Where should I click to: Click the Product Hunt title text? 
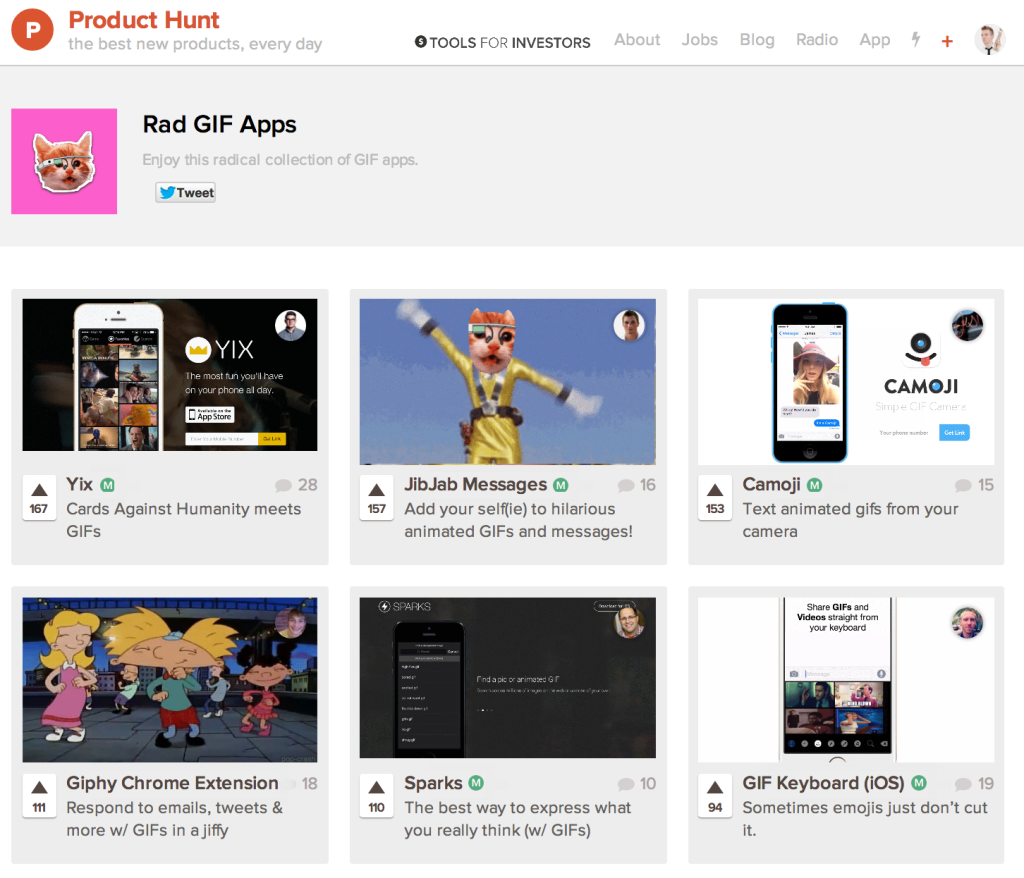(x=144, y=20)
